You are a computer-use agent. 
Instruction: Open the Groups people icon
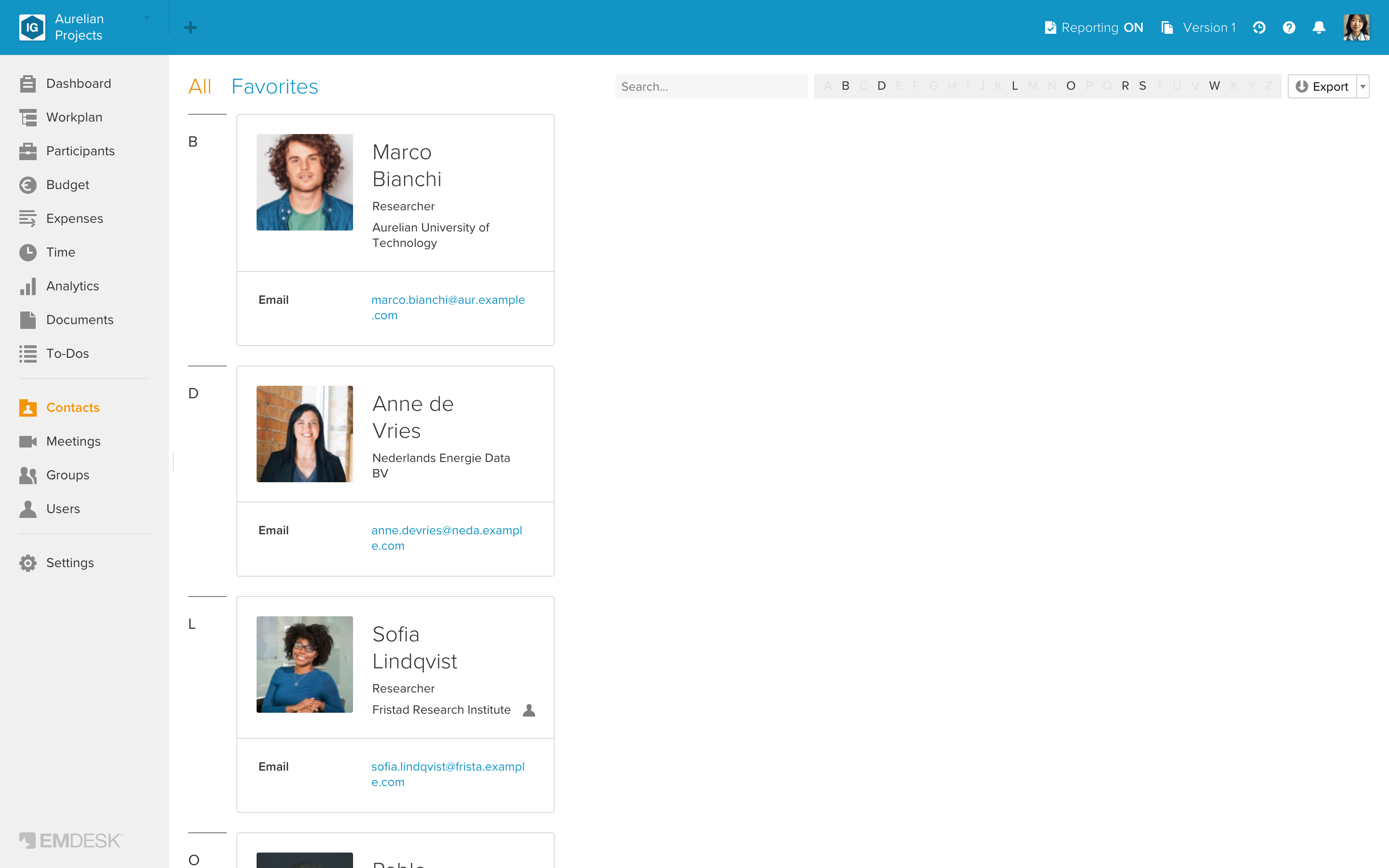click(x=27, y=475)
